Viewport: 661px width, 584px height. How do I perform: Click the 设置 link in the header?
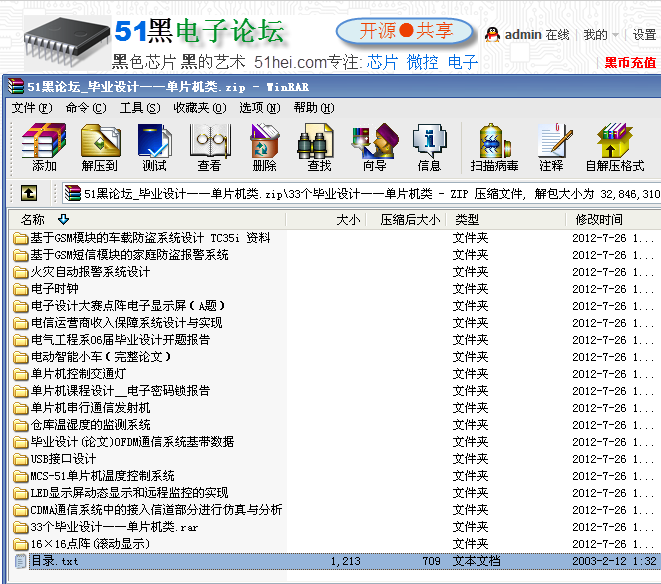644,35
